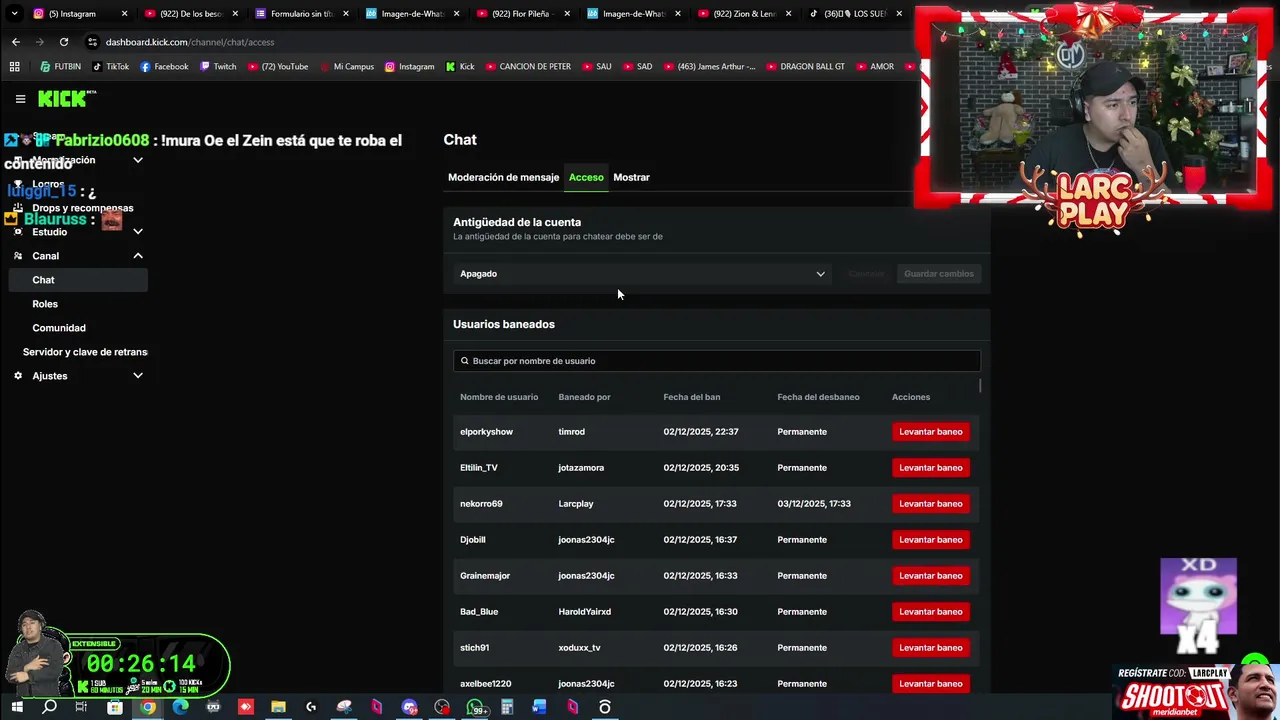Open Roles in the sidebar
This screenshot has width=1280, height=720.
[x=45, y=304]
